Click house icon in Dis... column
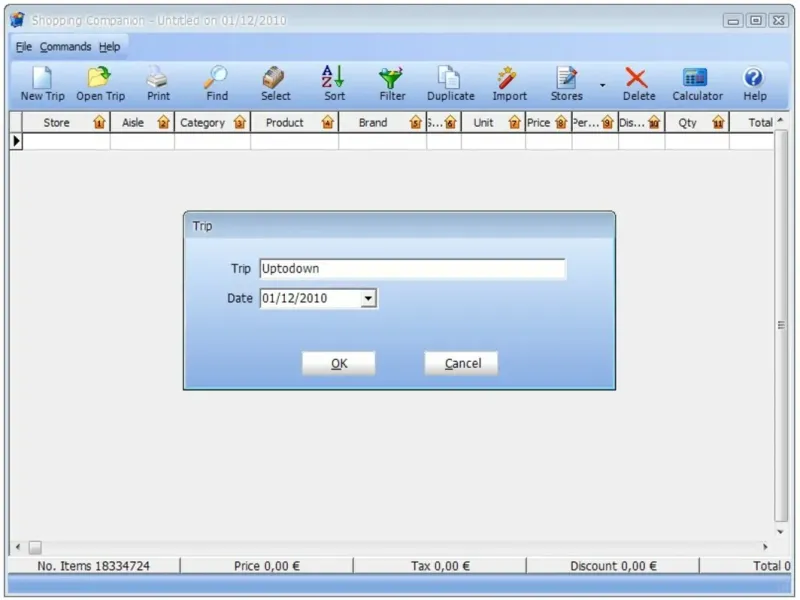This screenshot has width=800, height=600. click(654, 122)
